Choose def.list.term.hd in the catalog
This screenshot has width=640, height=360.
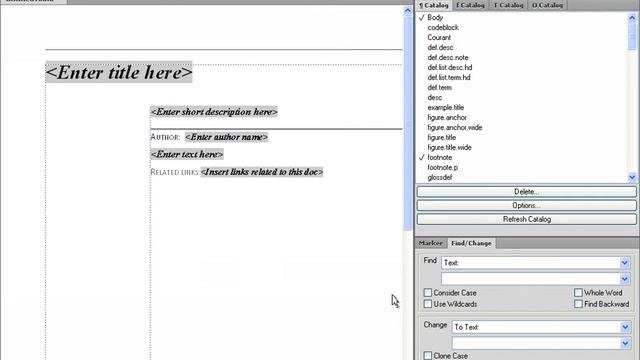point(449,78)
